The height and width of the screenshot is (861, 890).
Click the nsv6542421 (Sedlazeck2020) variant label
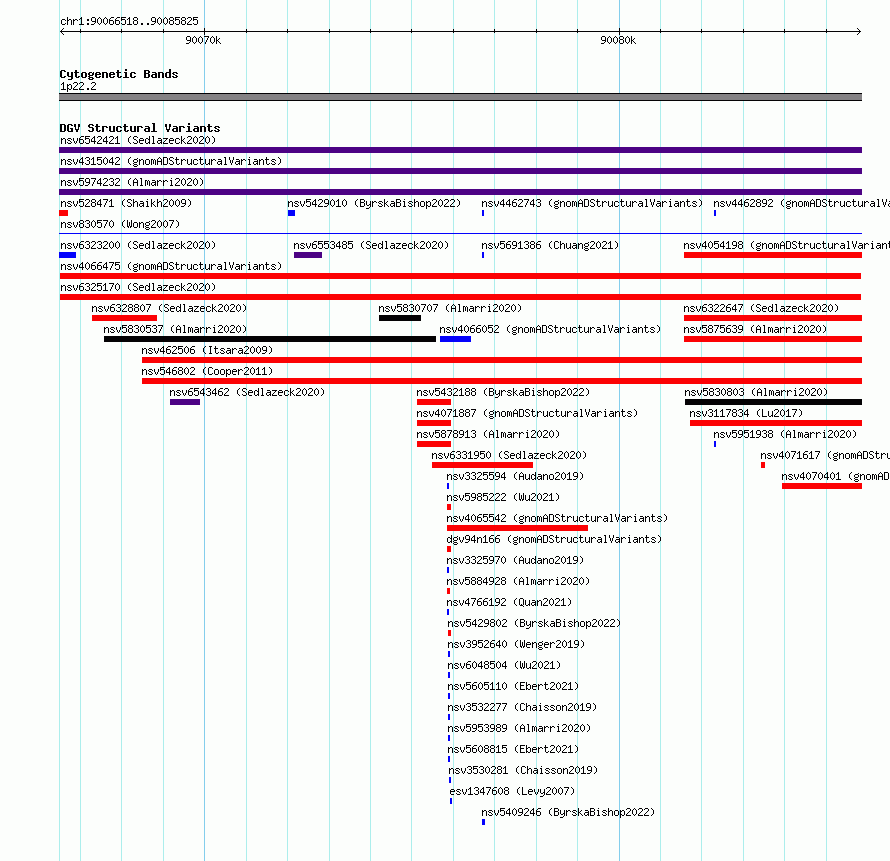coord(138,140)
